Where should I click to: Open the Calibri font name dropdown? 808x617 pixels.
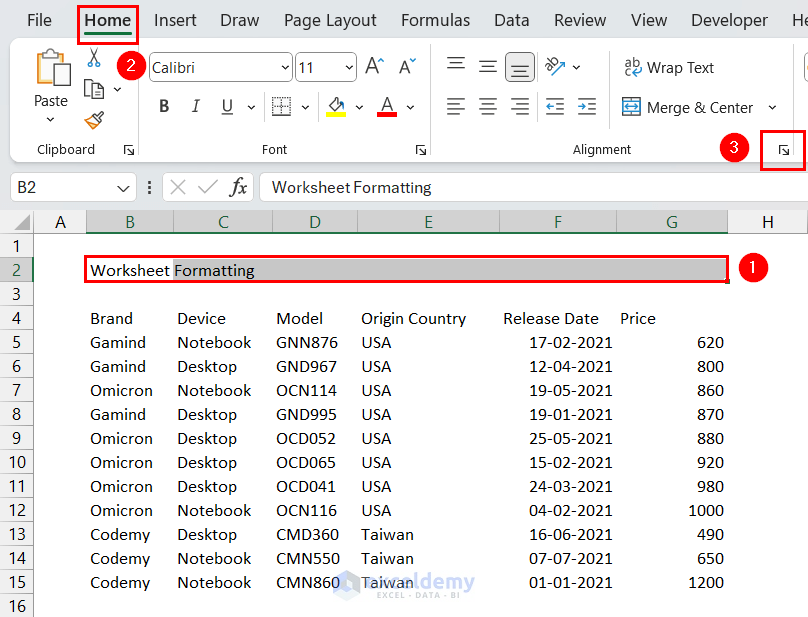[x=285, y=68]
